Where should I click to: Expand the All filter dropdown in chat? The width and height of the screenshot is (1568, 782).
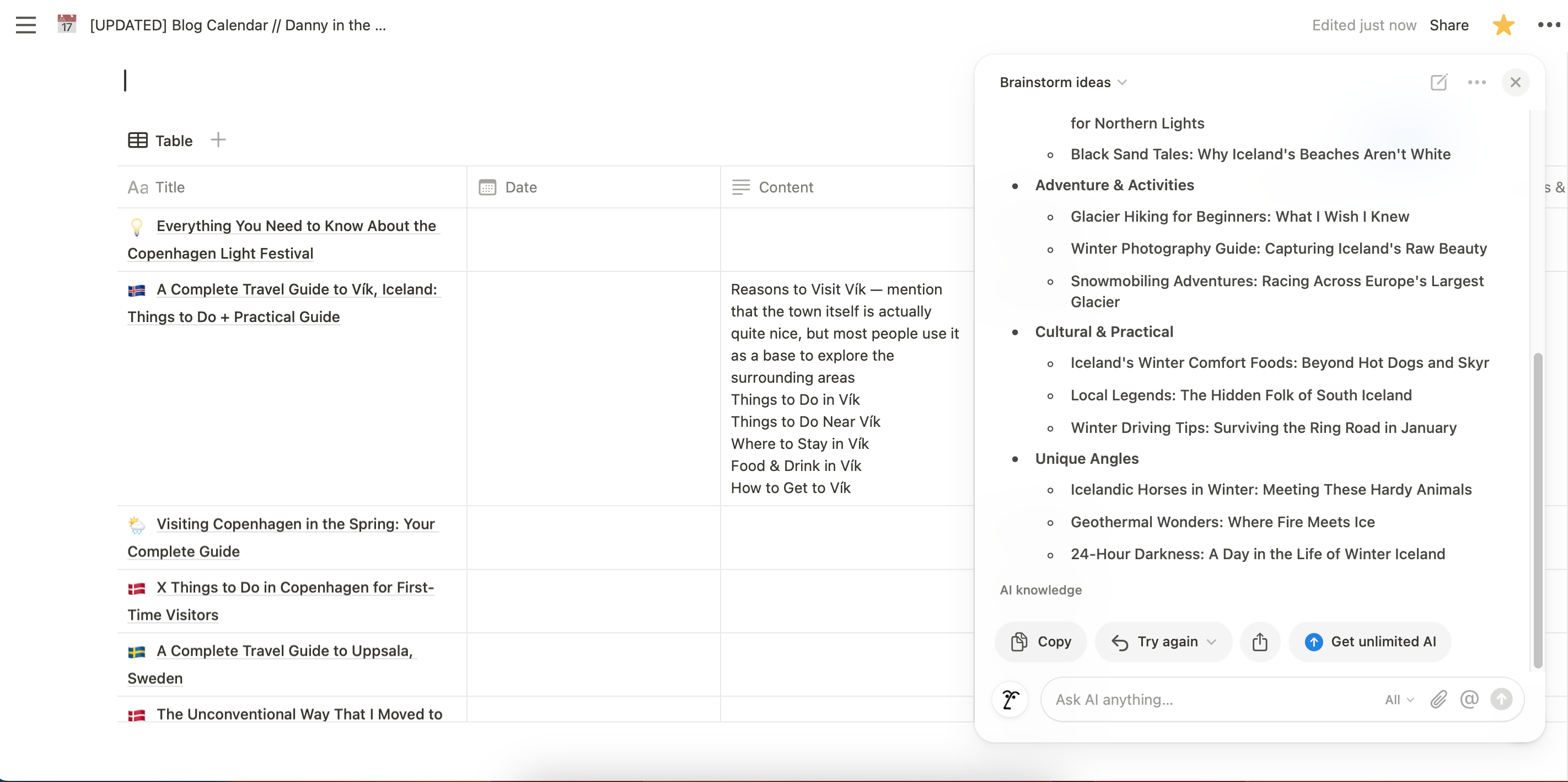pos(1398,699)
